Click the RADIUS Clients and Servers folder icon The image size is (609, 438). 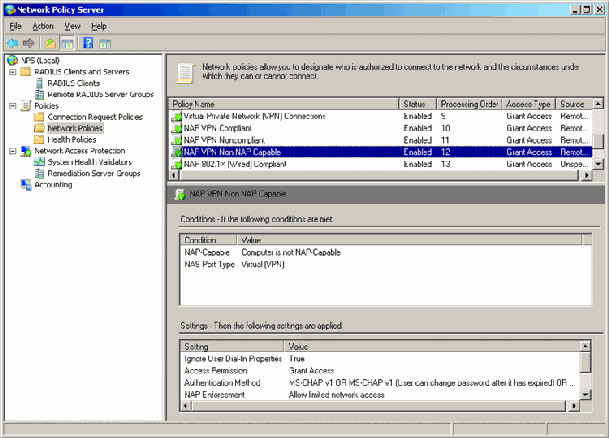click(x=26, y=71)
